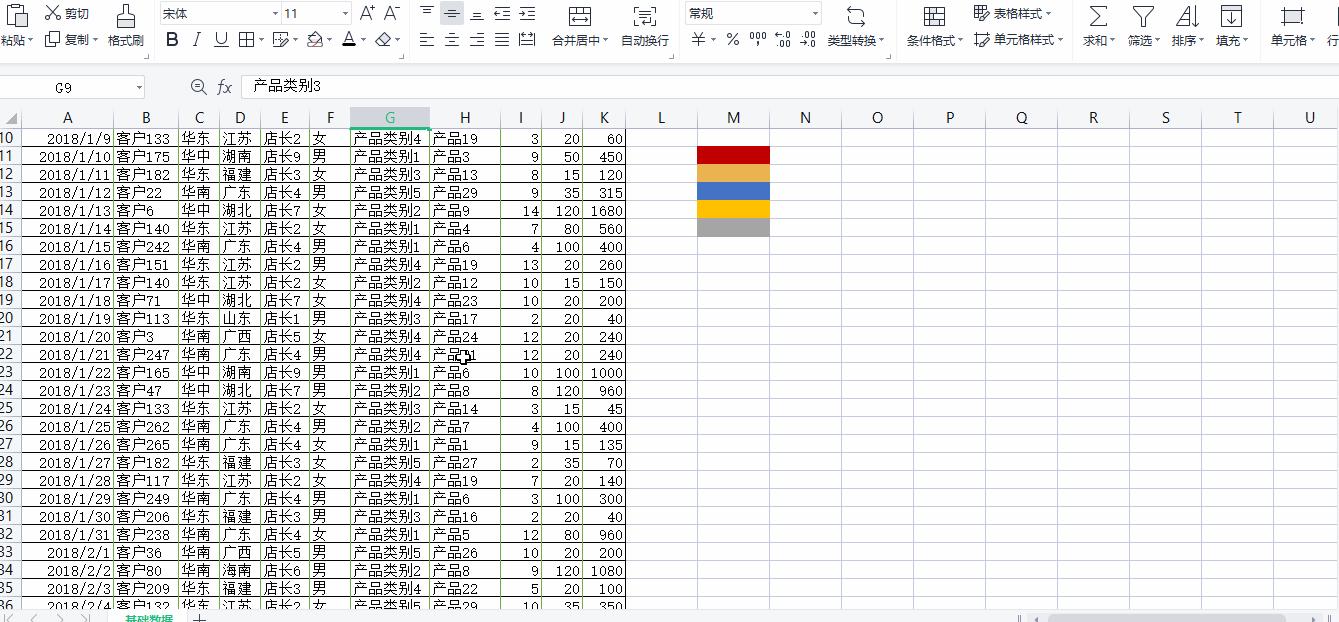Toggle italic formatting
The image size is (1339, 622).
tap(196, 40)
